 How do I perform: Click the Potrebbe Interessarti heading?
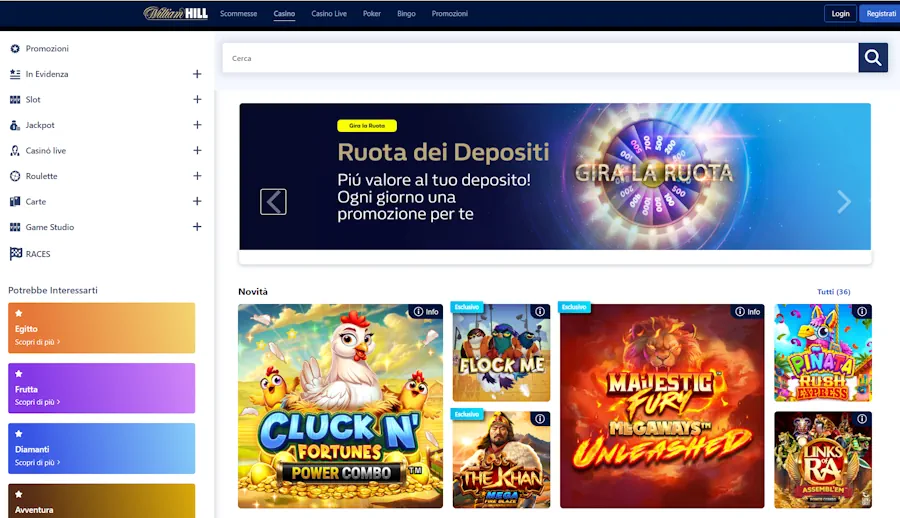point(53,291)
